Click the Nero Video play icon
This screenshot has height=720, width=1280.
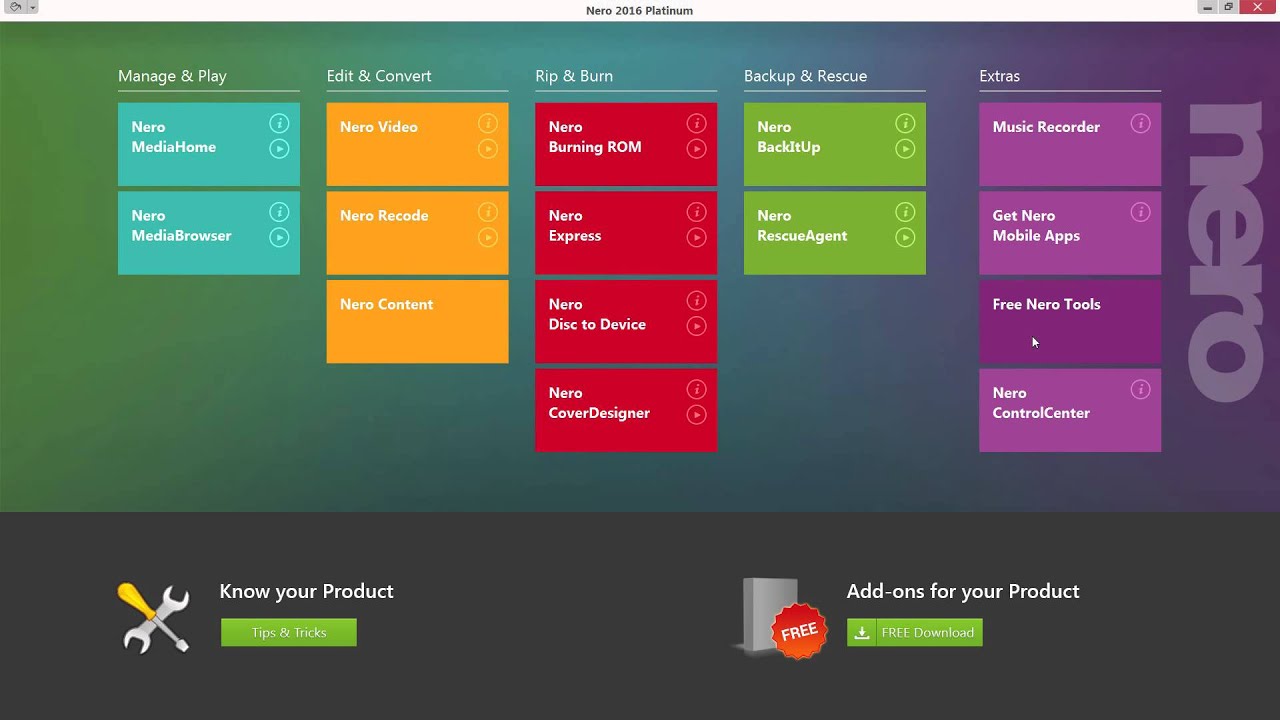[488, 149]
